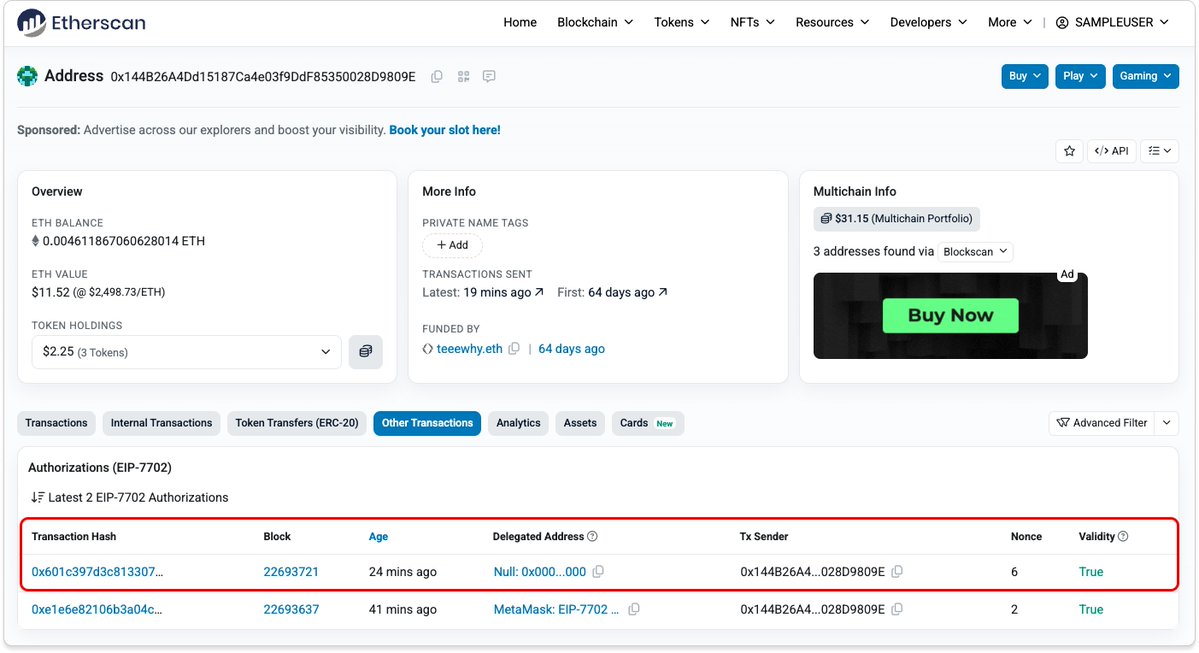1199x653 pixels.
Task: Click the Advanced Filter button
Action: click(x=1102, y=423)
